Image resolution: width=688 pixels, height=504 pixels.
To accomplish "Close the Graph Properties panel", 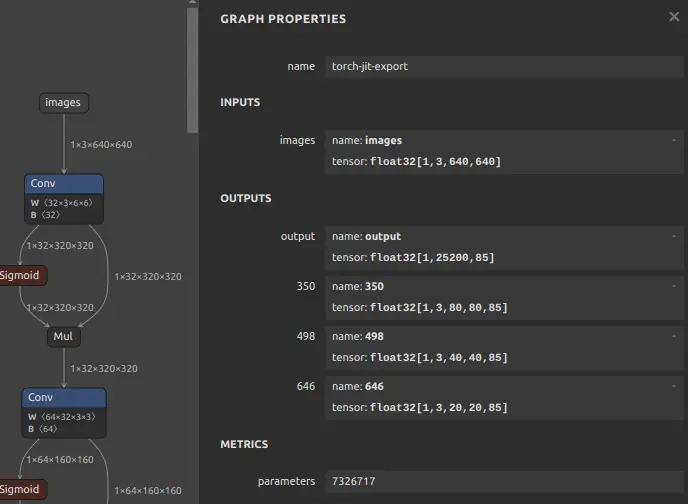I will tap(674, 17).
